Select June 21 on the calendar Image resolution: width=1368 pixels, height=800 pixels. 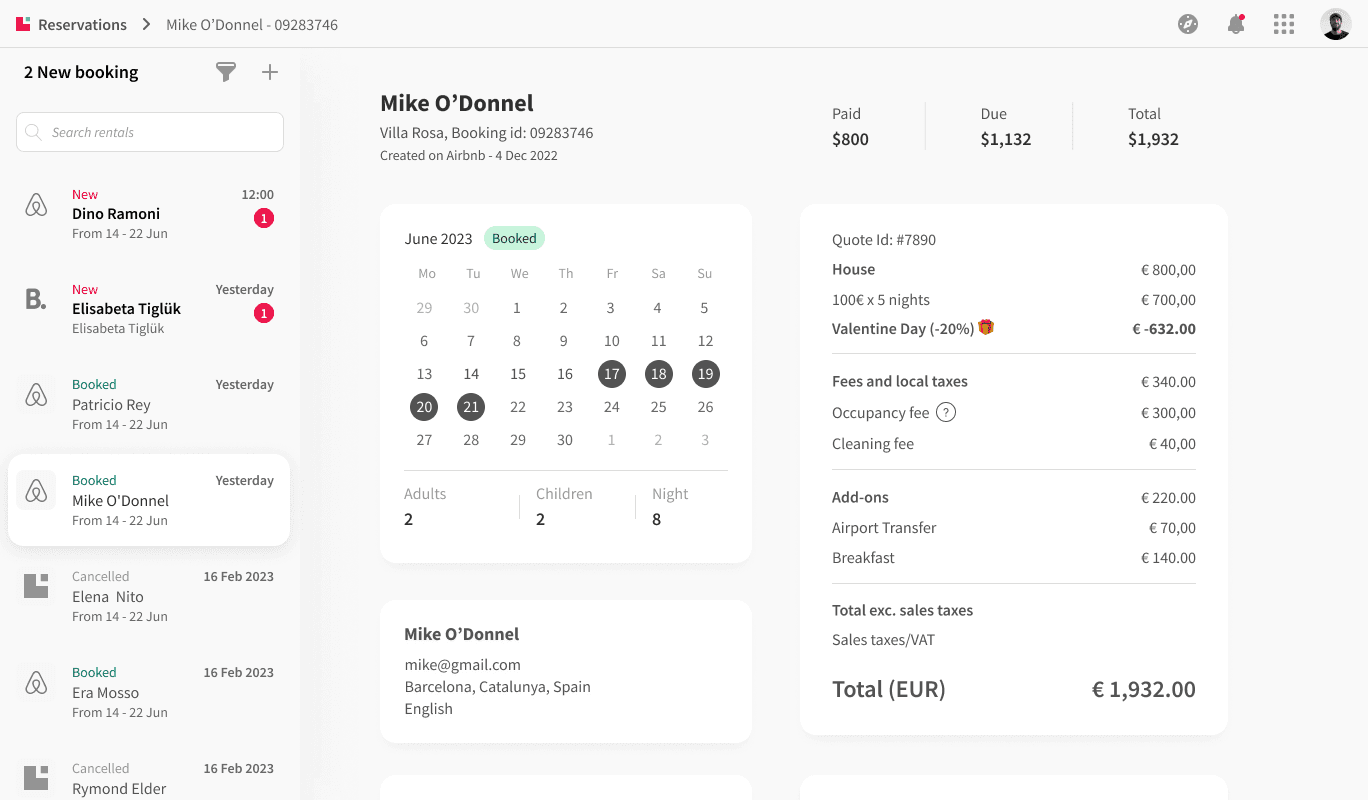pyautogui.click(x=471, y=407)
